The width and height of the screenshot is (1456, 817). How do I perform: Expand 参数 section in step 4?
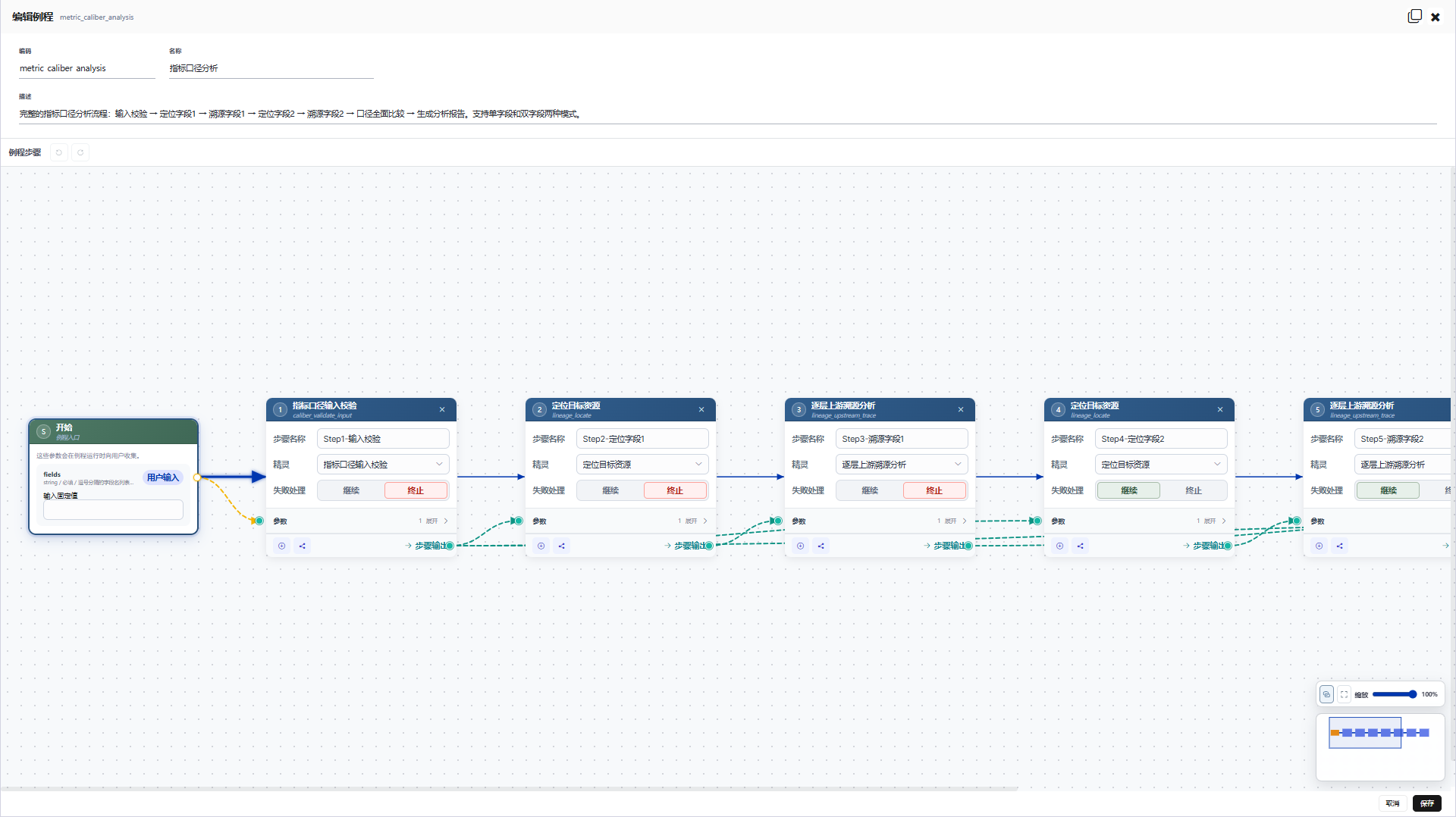tap(1212, 521)
